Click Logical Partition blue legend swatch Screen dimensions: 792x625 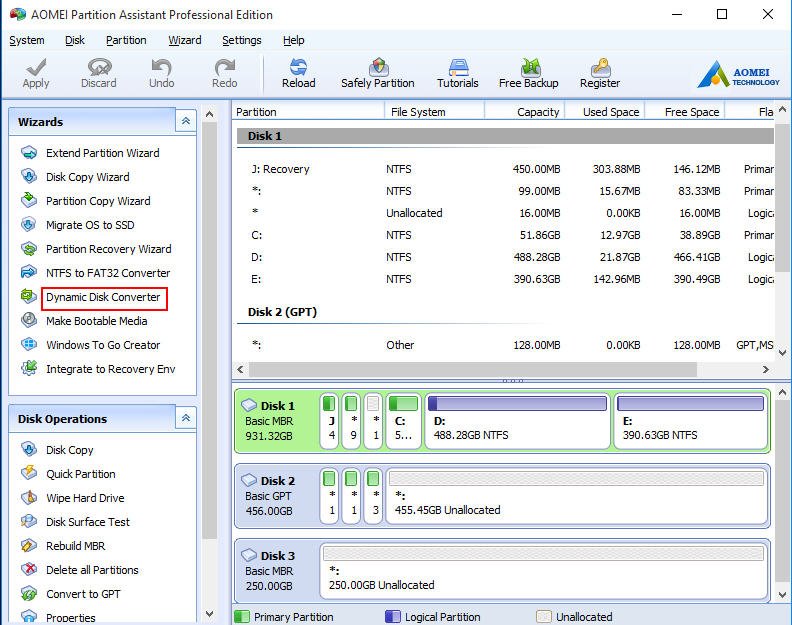point(392,616)
